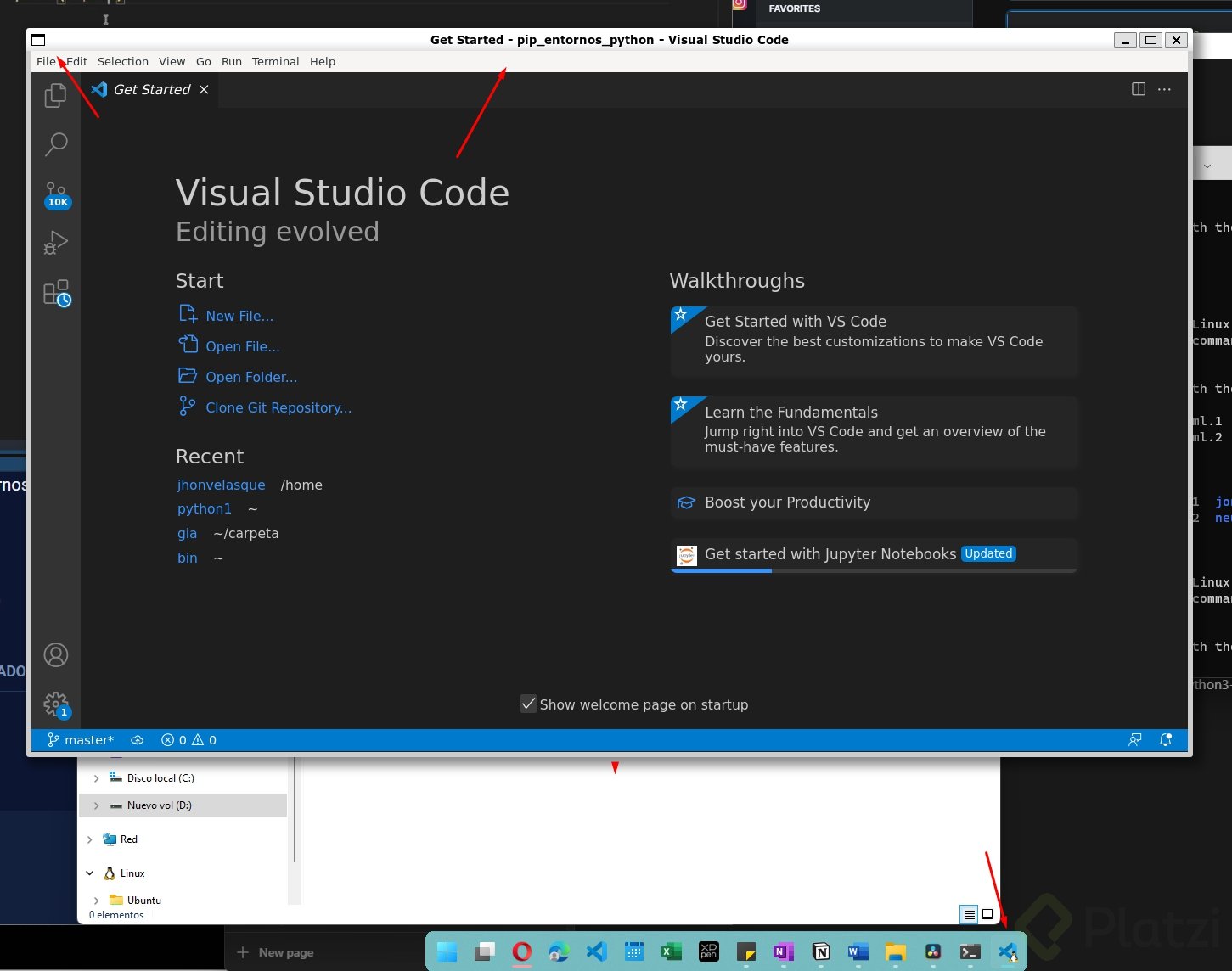Open the editor More Actions ellipsis
Screen dimensions: 1232x971
tap(1164, 89)
